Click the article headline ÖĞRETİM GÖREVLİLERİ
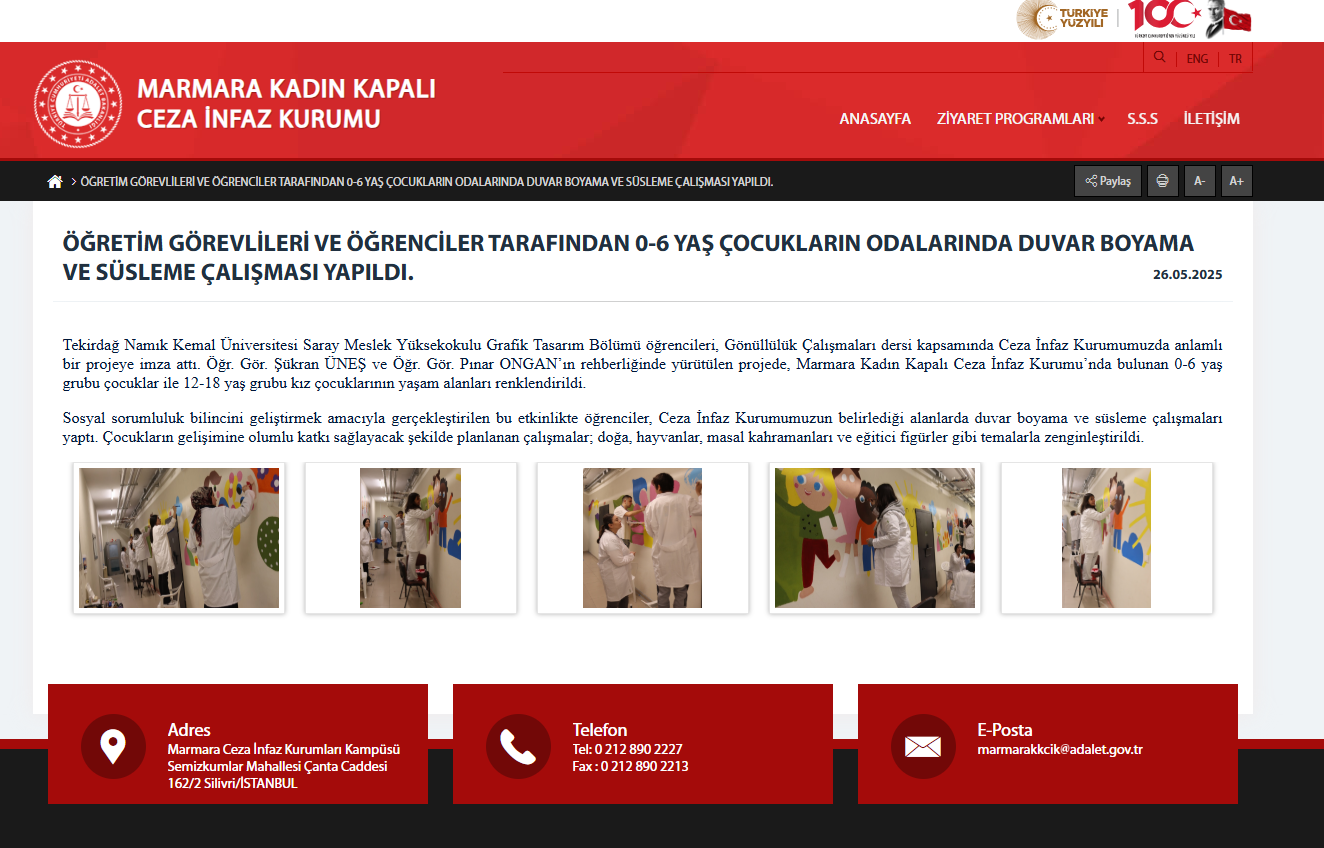The image size is (1324, 848). point(628,257)
